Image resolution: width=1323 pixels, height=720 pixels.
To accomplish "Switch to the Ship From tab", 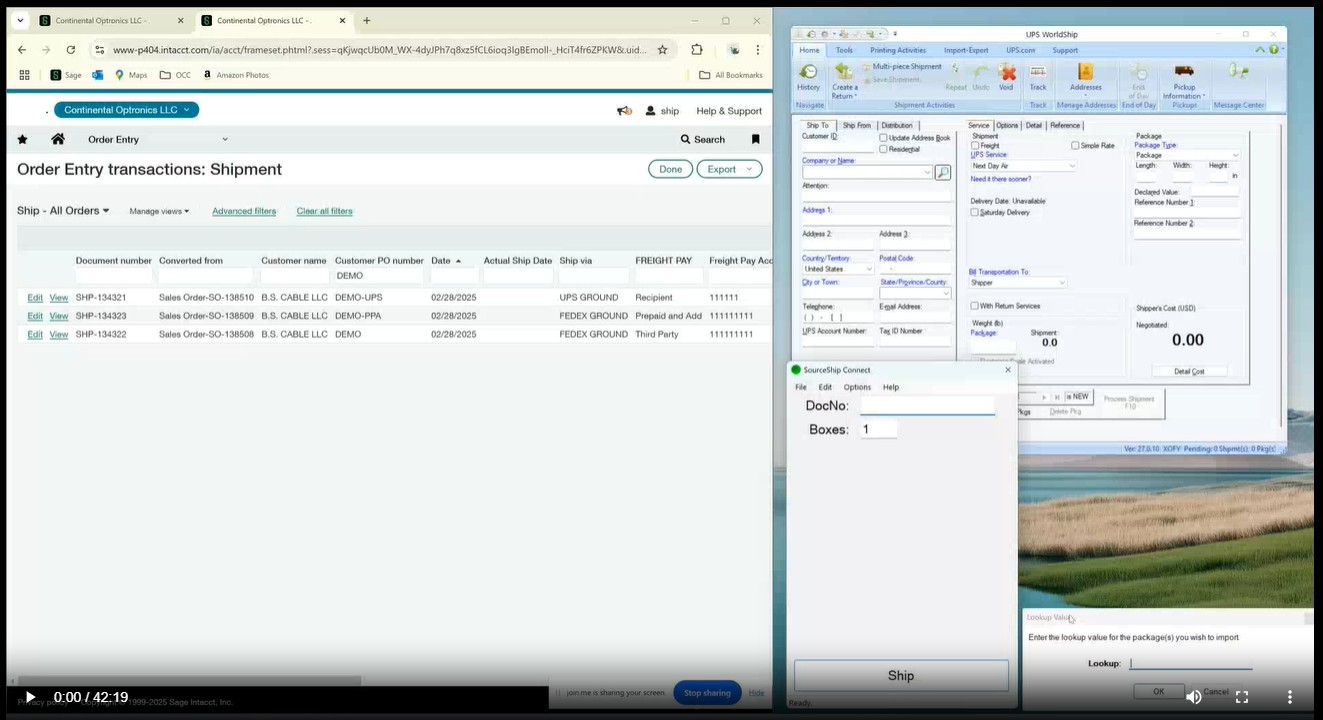I will click(x=856, y=125).
